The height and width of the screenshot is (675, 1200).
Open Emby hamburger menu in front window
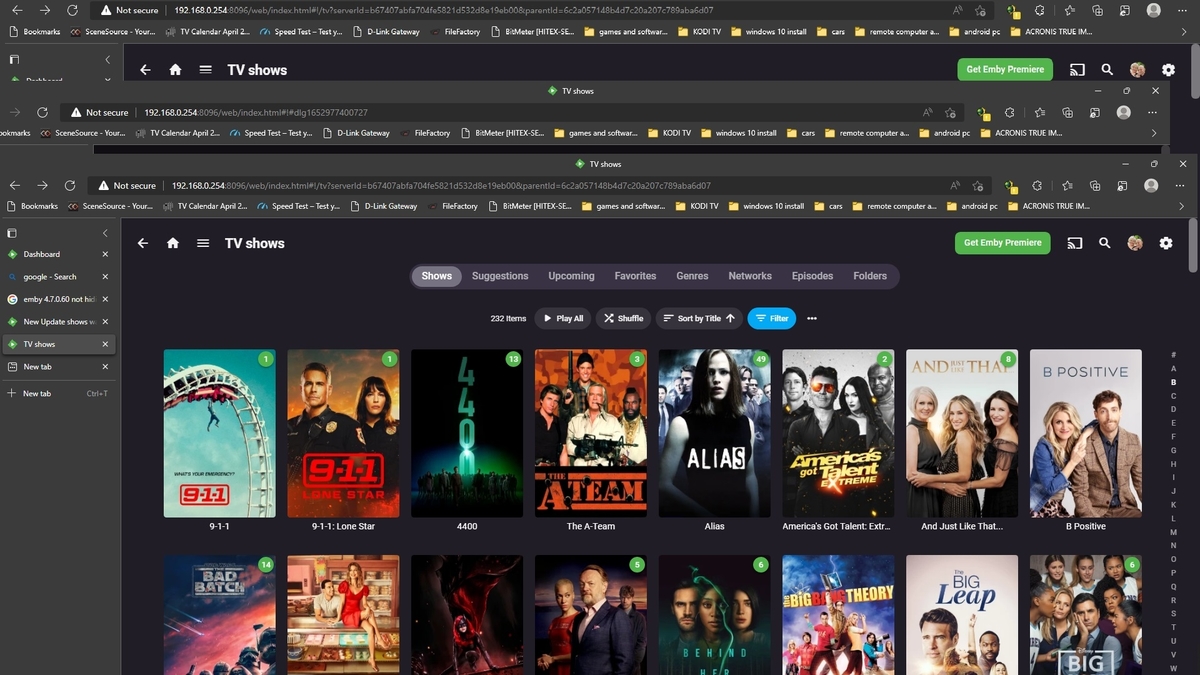click(203, 243)
